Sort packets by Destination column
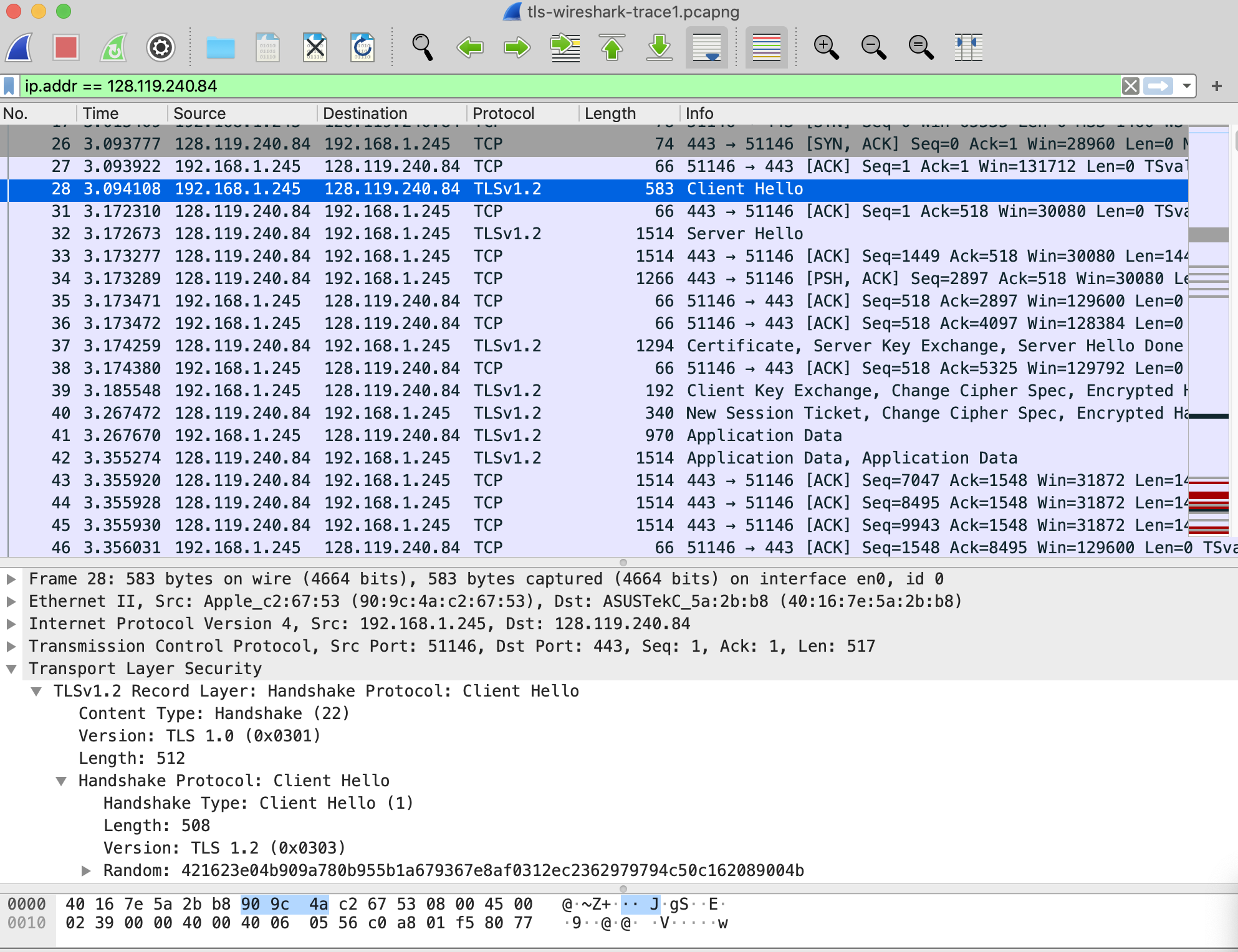Viewport: 1238px width, 952px height. coord(393,113)
